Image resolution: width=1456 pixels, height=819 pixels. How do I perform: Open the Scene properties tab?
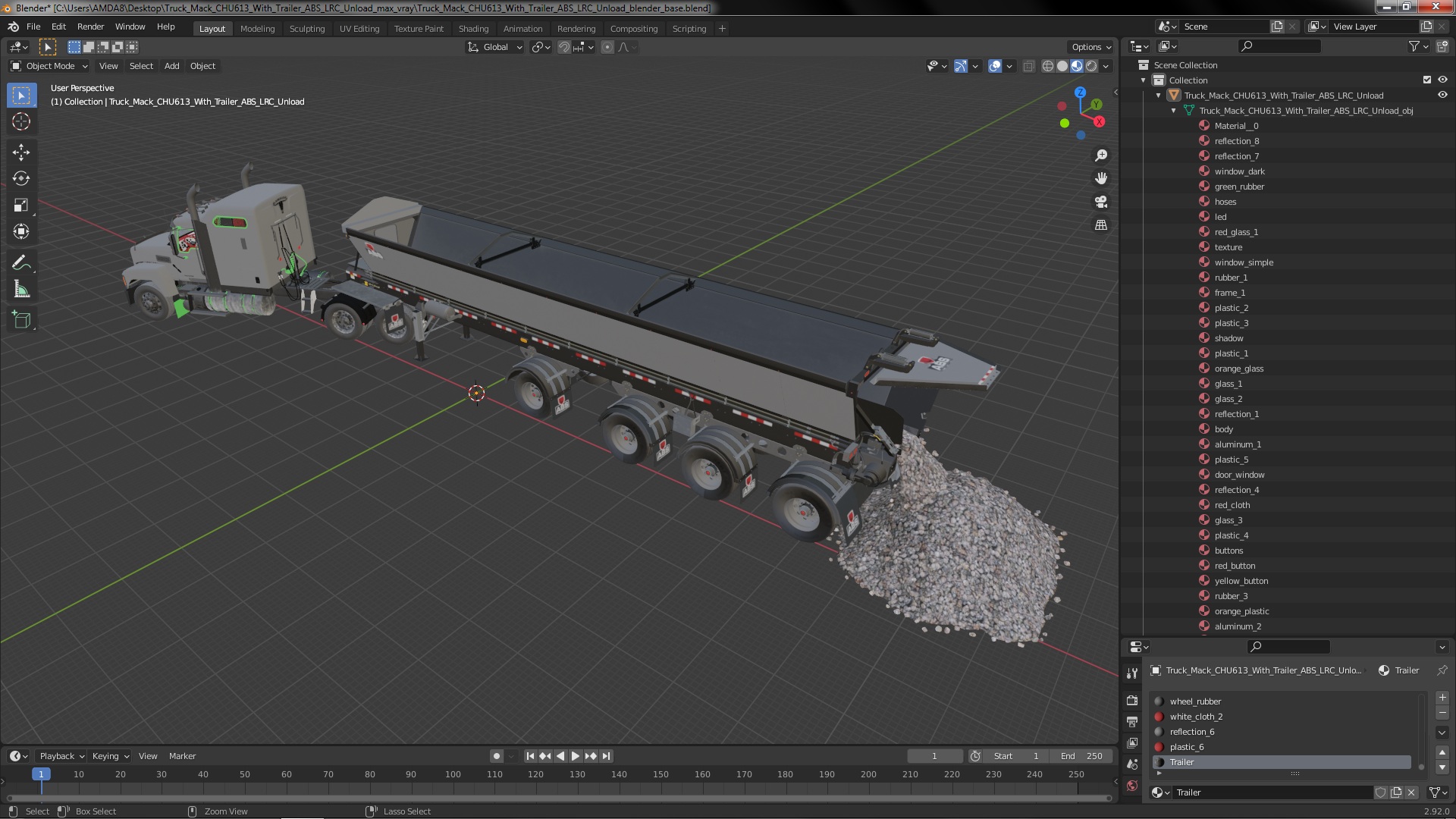1132,764
